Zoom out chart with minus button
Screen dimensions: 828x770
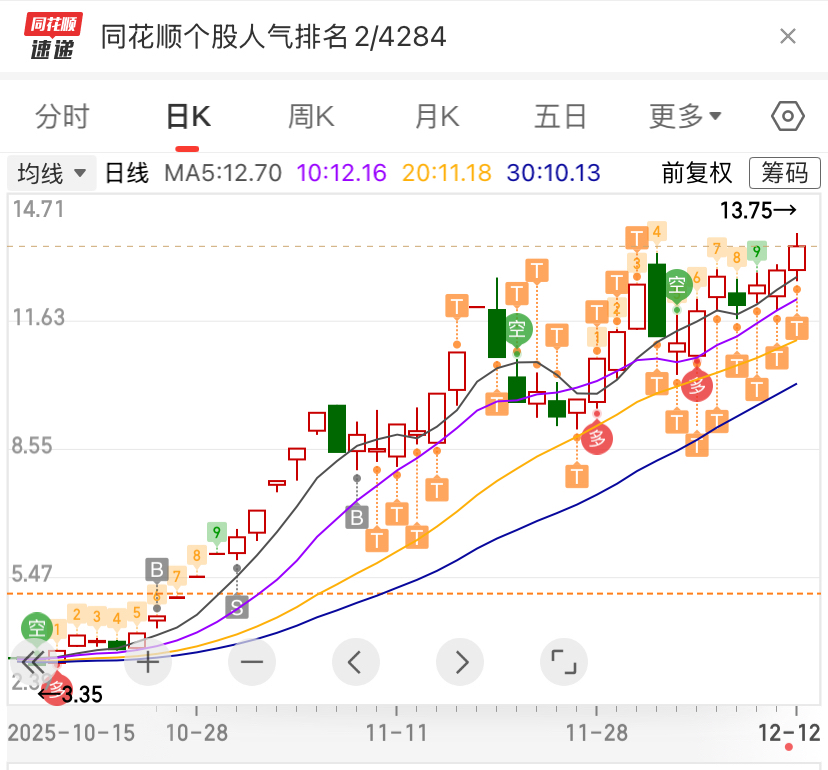pyautogui.click(x=252, y=662)
